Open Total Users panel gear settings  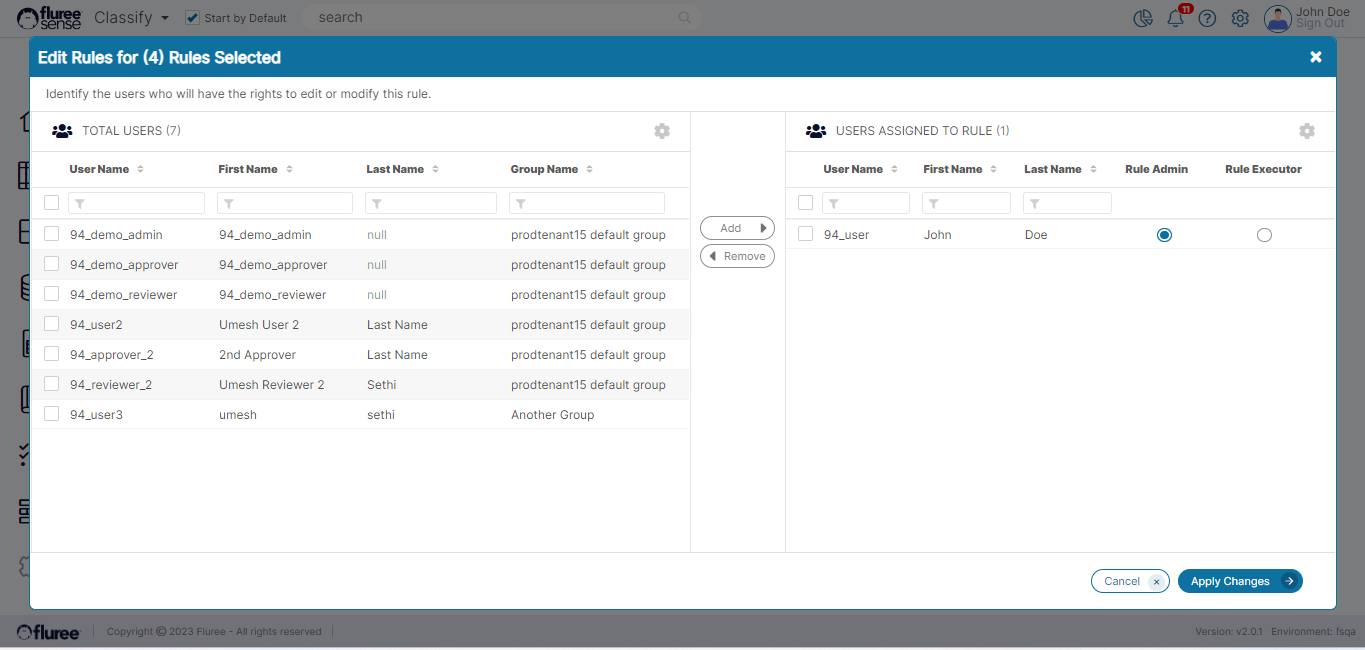pos(662,131)
